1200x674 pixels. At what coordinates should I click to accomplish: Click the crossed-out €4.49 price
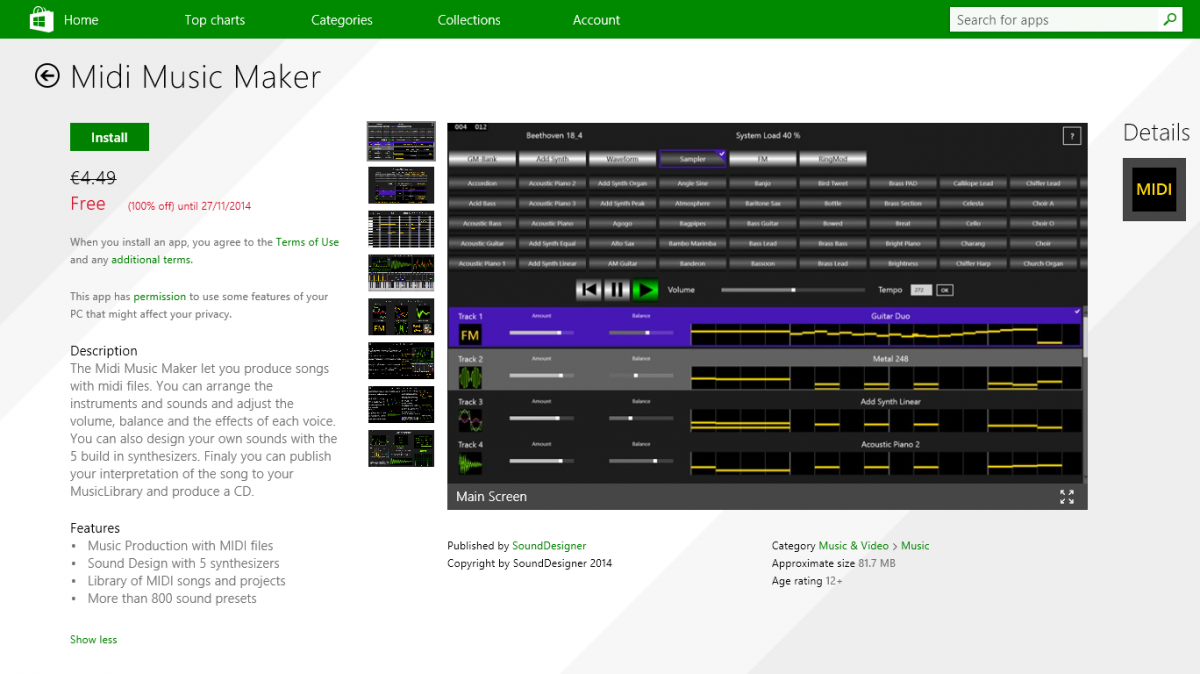pos(93,178)
